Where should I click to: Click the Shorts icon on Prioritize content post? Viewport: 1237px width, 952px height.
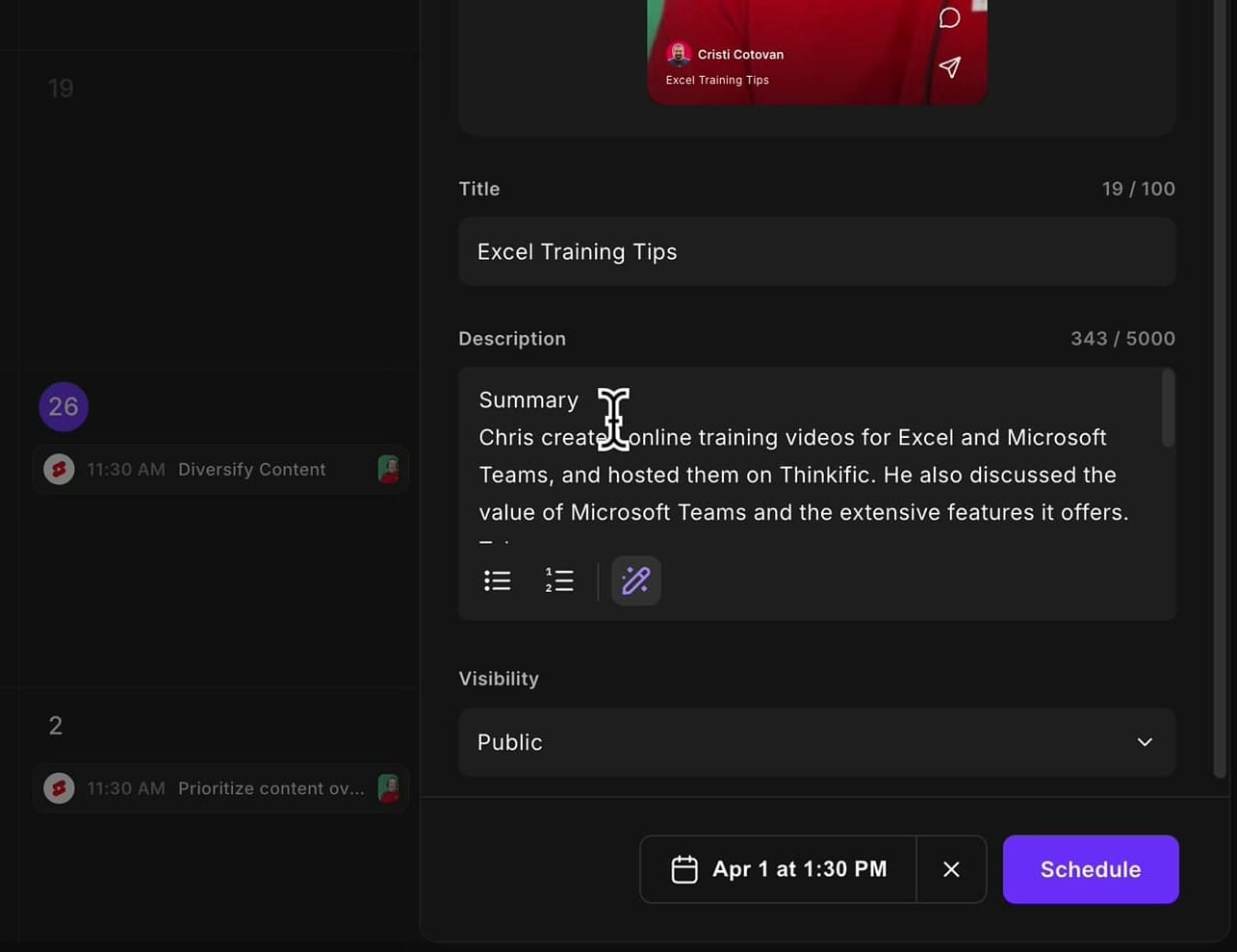[59, 788]
